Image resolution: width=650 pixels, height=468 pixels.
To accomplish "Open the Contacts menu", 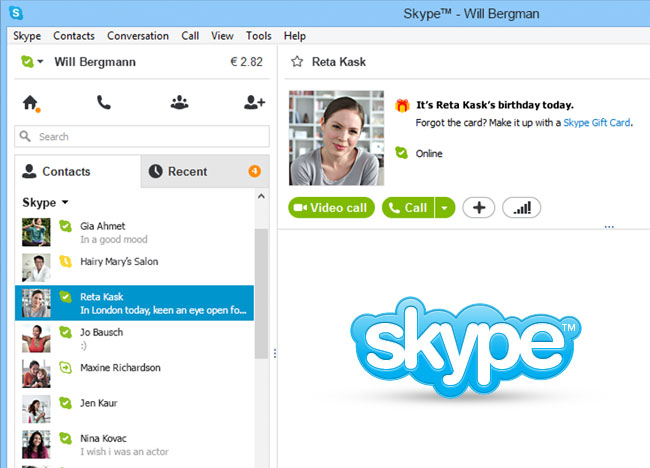I will [74, 36].
